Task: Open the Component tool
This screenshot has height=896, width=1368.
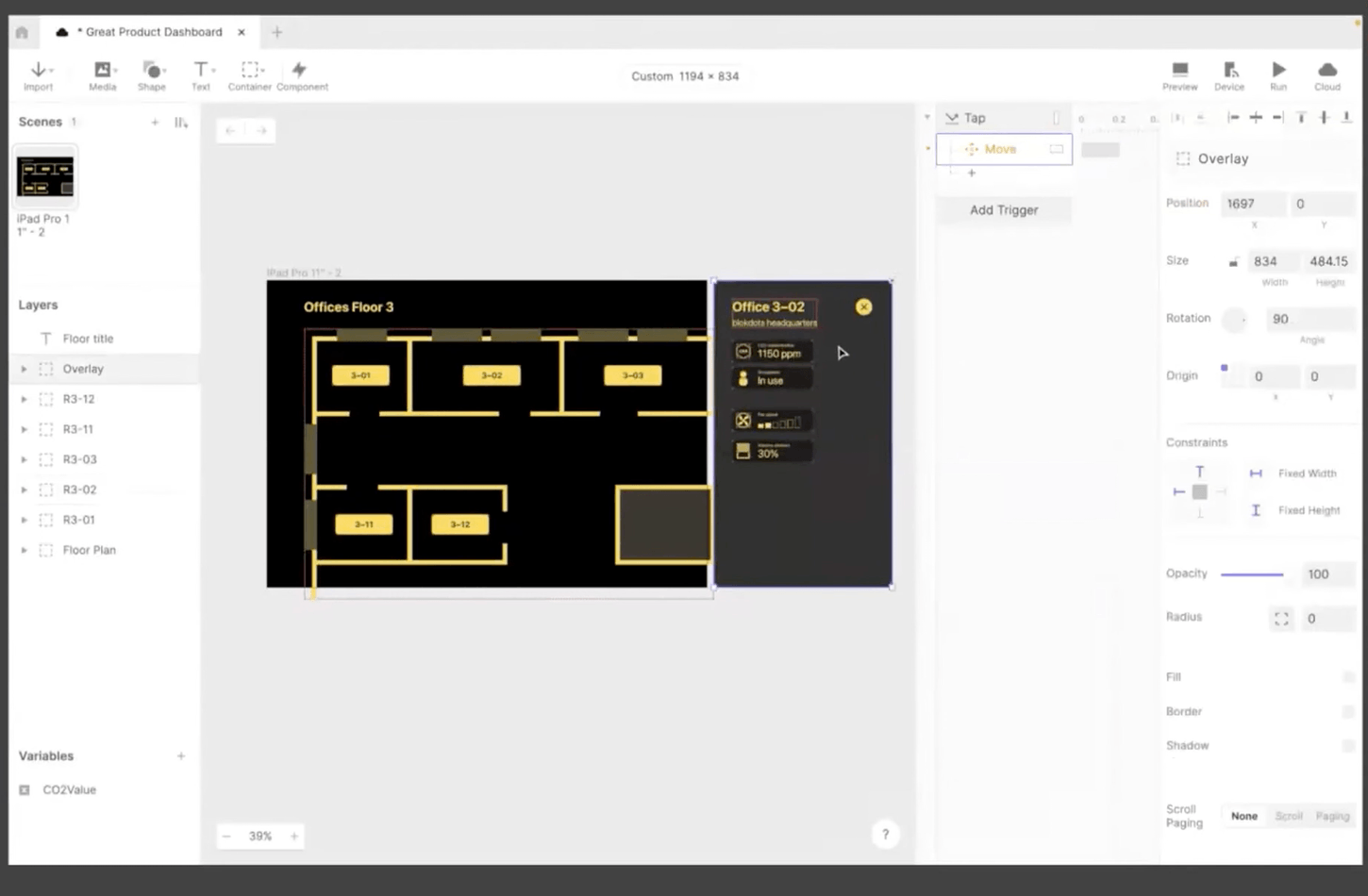Action: click(300, 71)
